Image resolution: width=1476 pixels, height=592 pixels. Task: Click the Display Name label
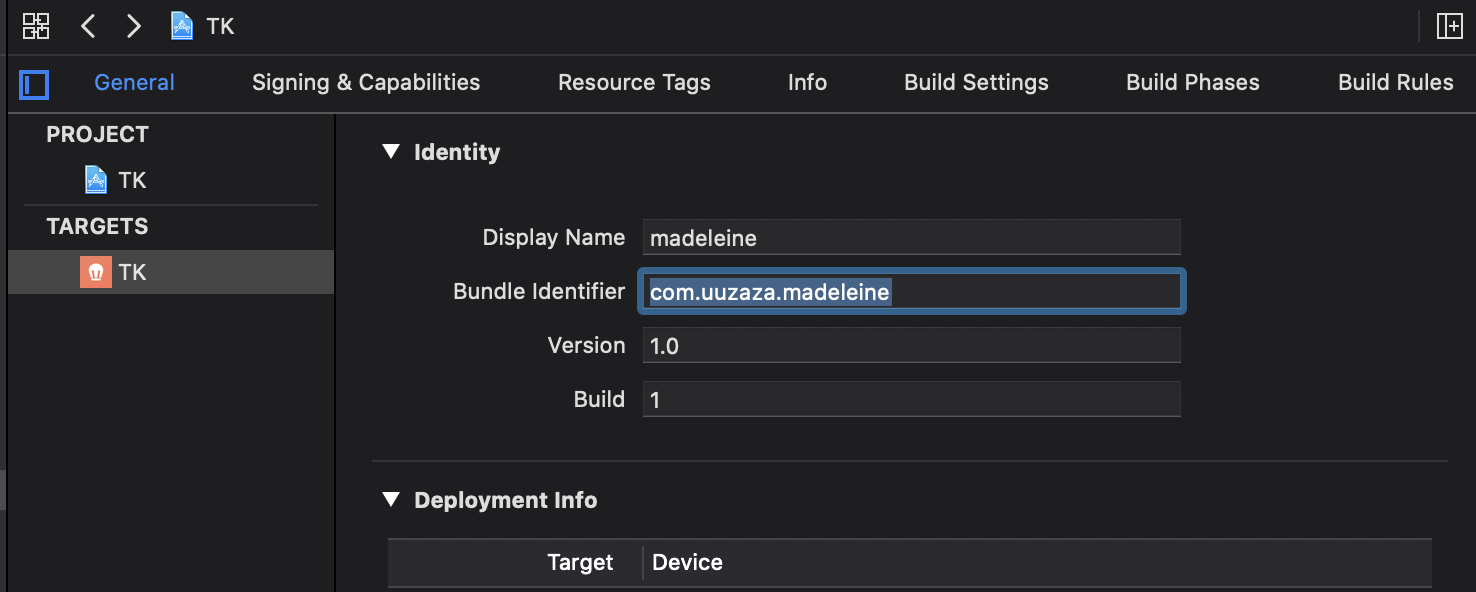[554, 238]
